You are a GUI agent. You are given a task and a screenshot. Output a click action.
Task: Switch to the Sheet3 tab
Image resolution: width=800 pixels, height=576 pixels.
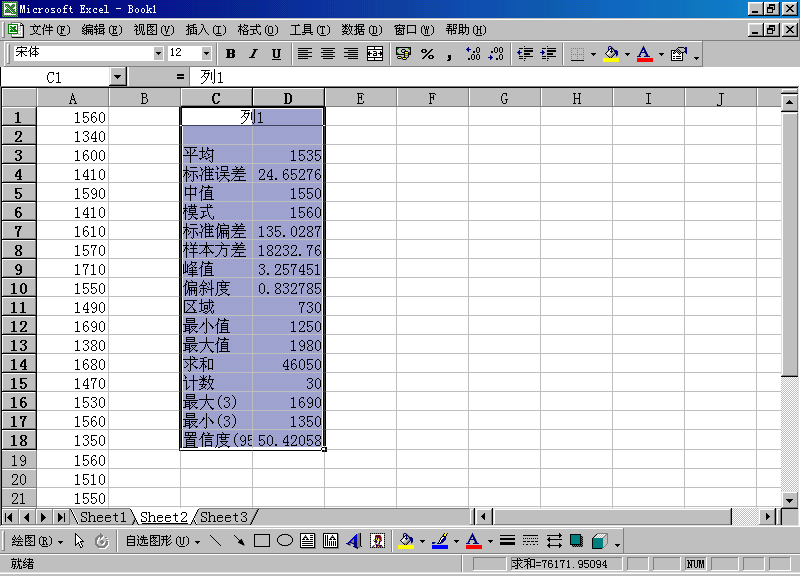coord(223,517)
